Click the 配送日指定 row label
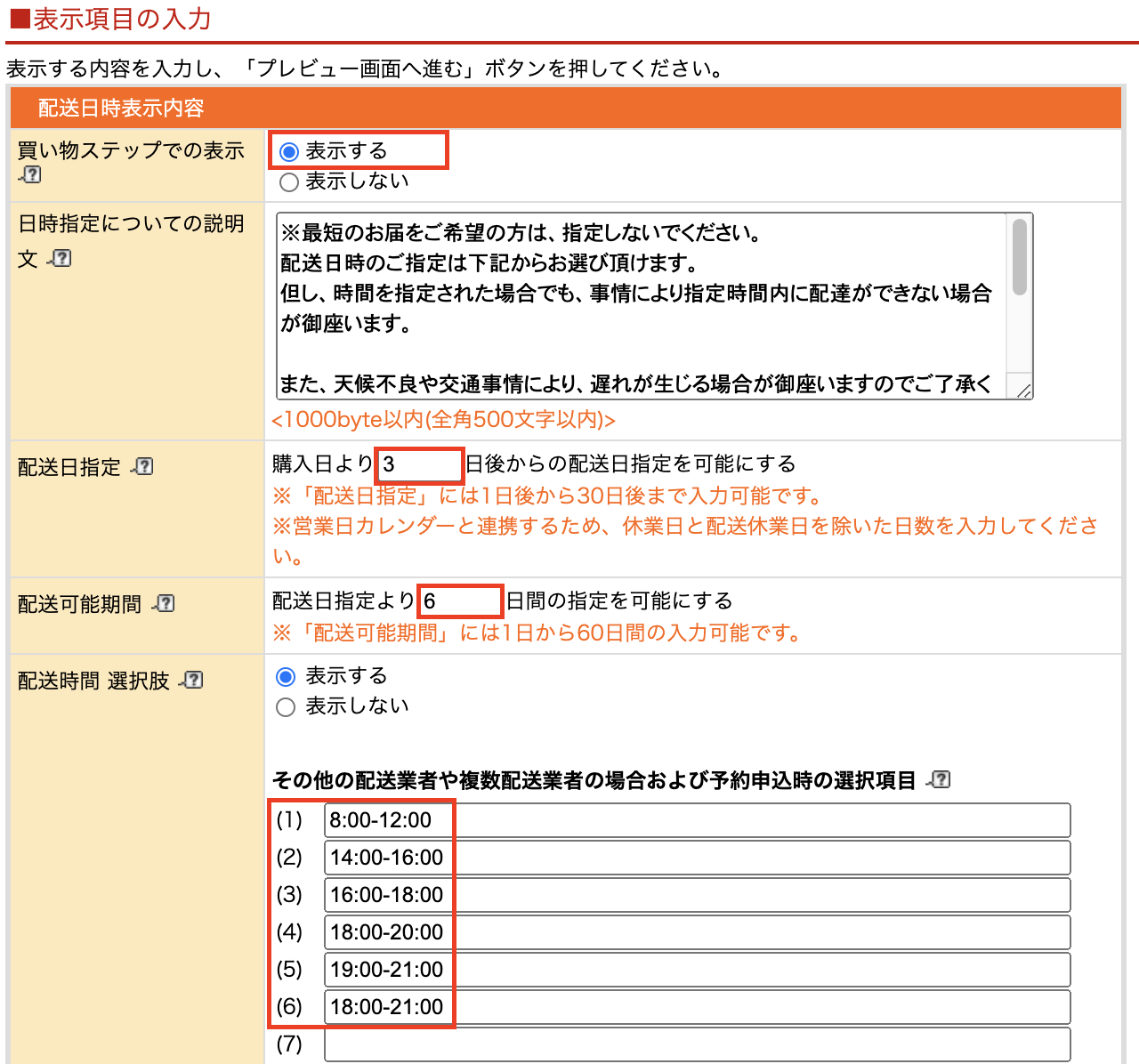The width and height of the screenshot is (1139, 1064). (69, 467)
